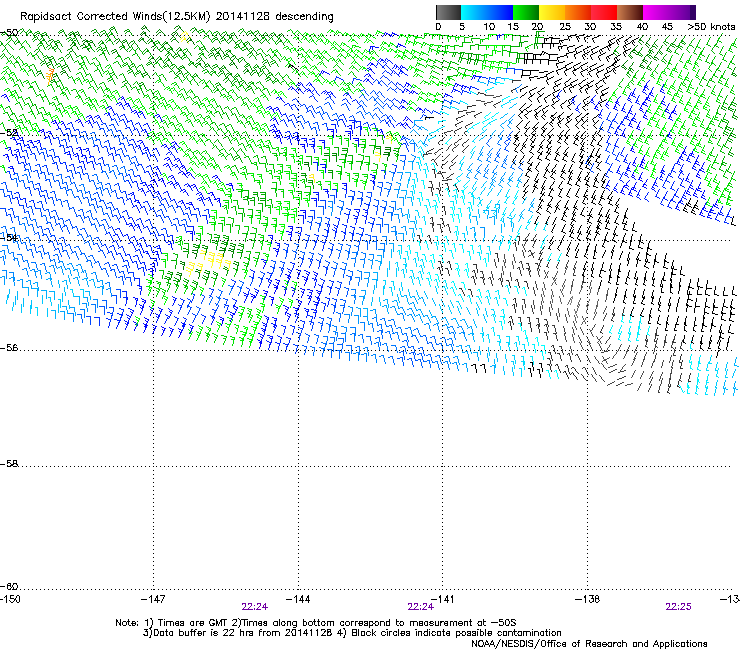Screen dimensions: 740x650
Task: Click the note line '3)Data buffer is 22 hrs'
Action: (x=352, y=633)
